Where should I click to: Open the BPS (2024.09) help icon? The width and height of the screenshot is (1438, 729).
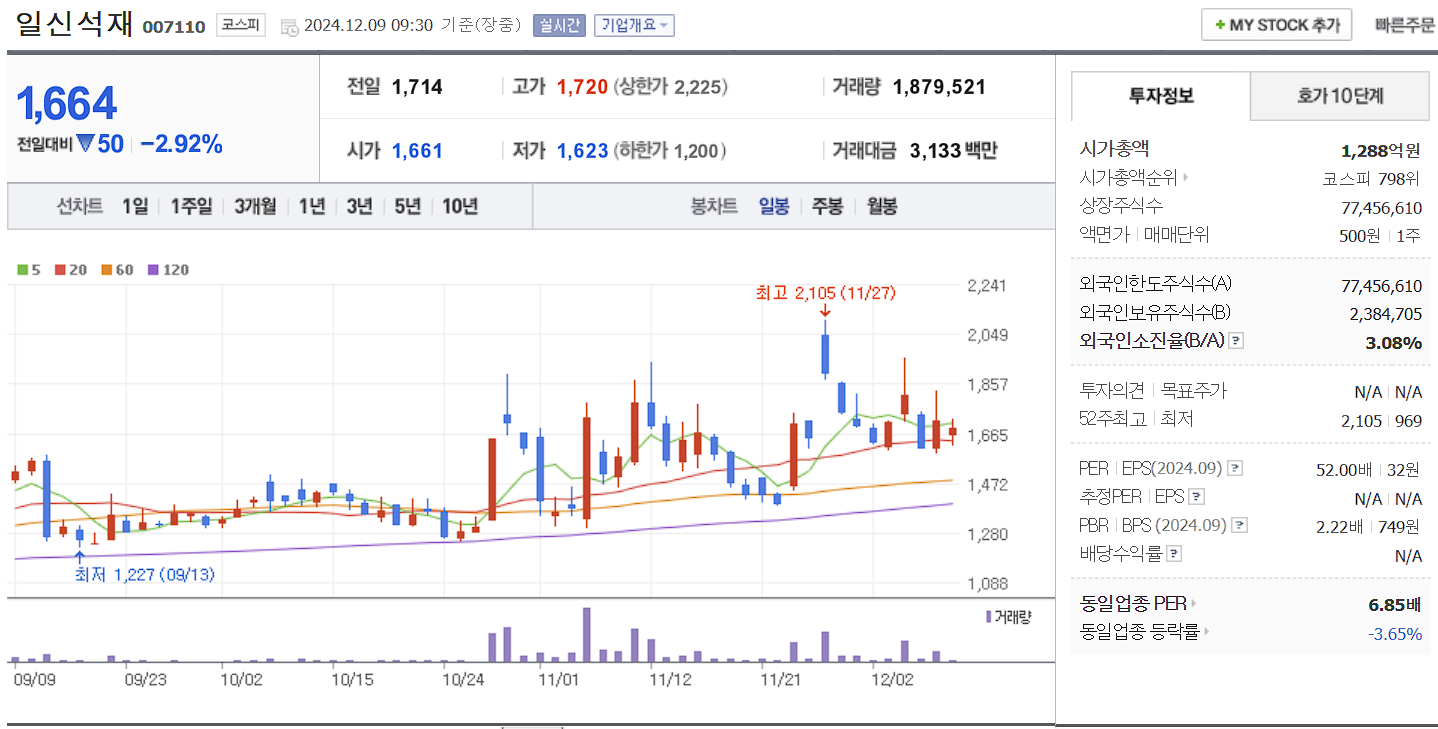tap(1239, 523)
